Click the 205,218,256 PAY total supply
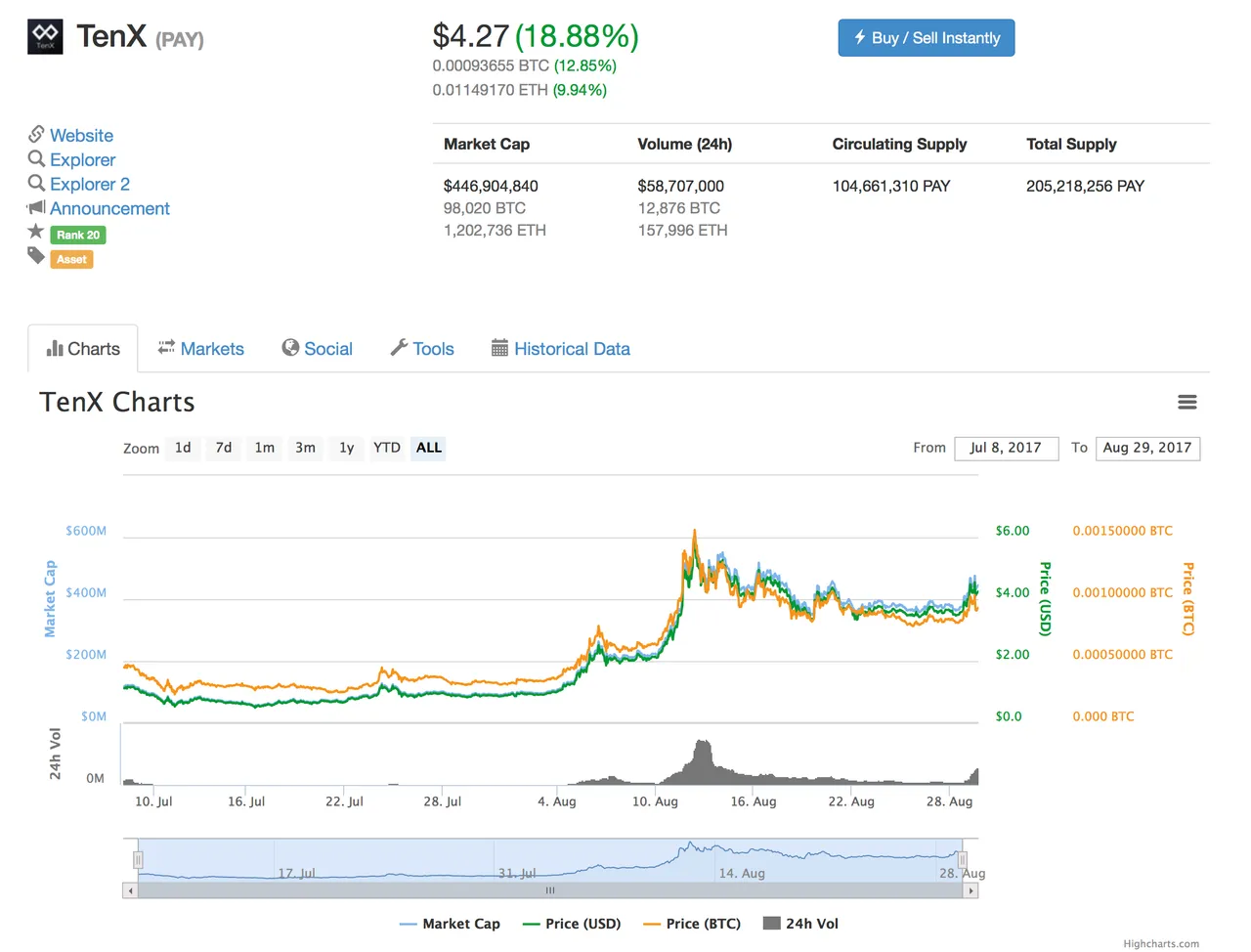 coord(1085,186)
